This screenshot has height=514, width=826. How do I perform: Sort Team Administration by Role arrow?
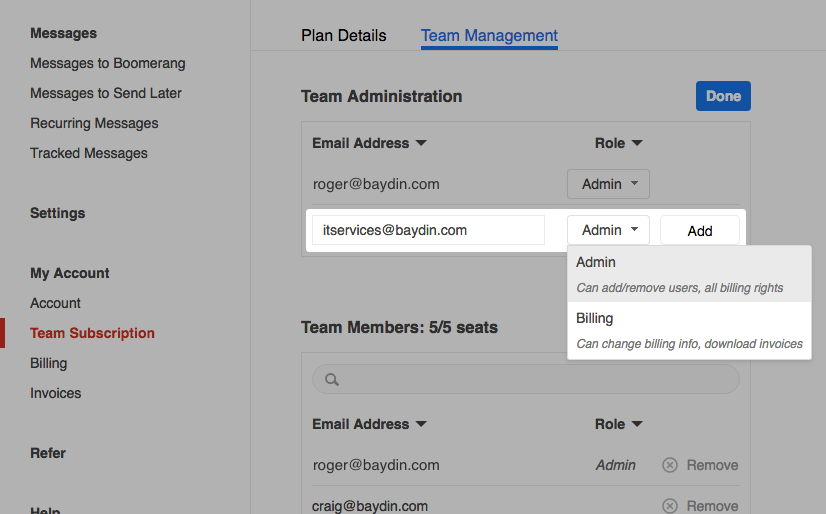coord(637,143)
